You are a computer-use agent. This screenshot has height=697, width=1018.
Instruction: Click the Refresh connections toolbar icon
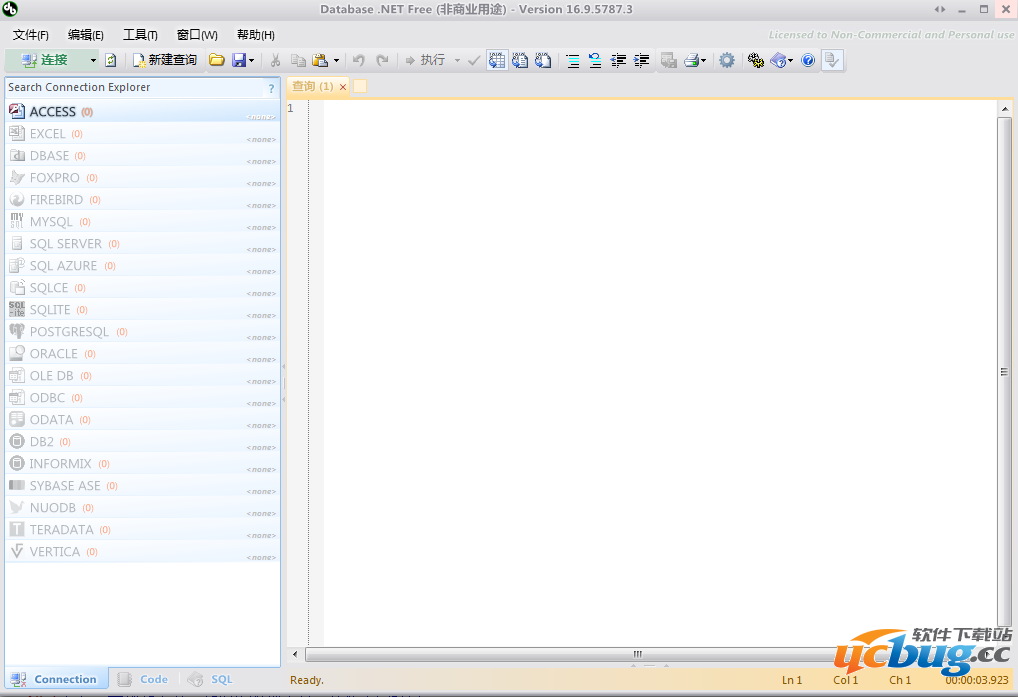coord(111,60)
